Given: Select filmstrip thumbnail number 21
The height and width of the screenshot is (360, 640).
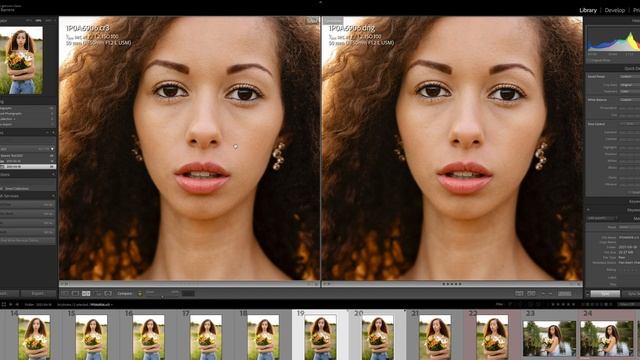Looking at the screenshot, I should (x=435, y=337).
